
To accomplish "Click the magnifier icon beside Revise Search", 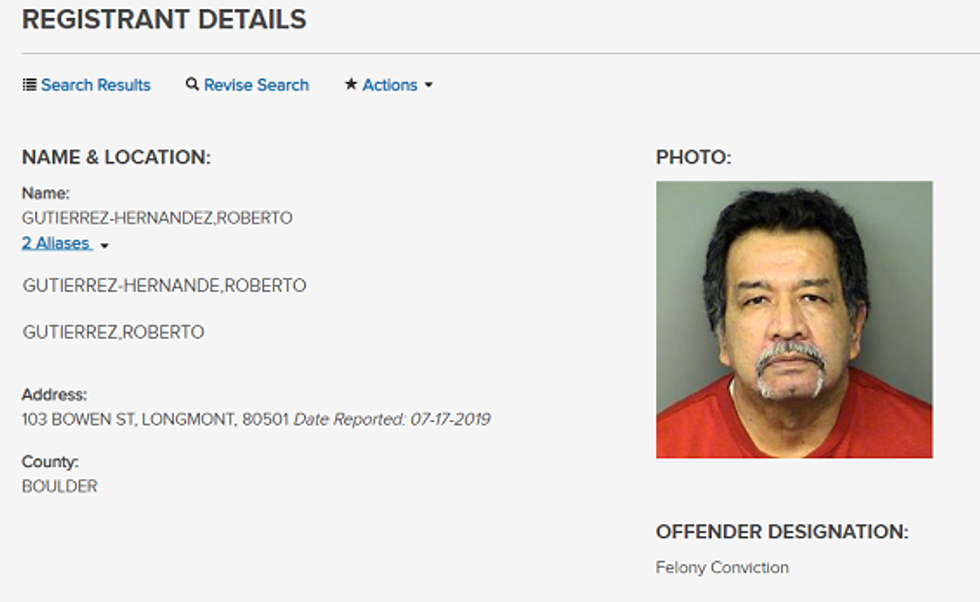I will coord(192,84).
